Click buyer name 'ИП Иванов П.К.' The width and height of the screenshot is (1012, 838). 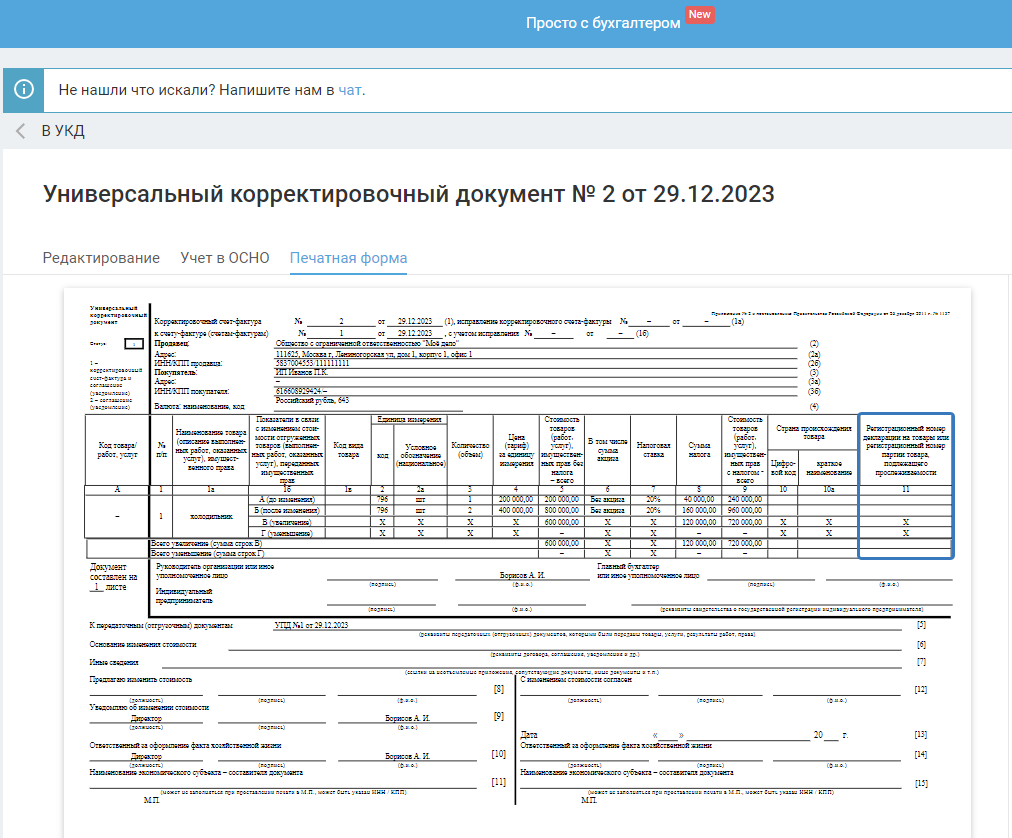click(301, 372)
